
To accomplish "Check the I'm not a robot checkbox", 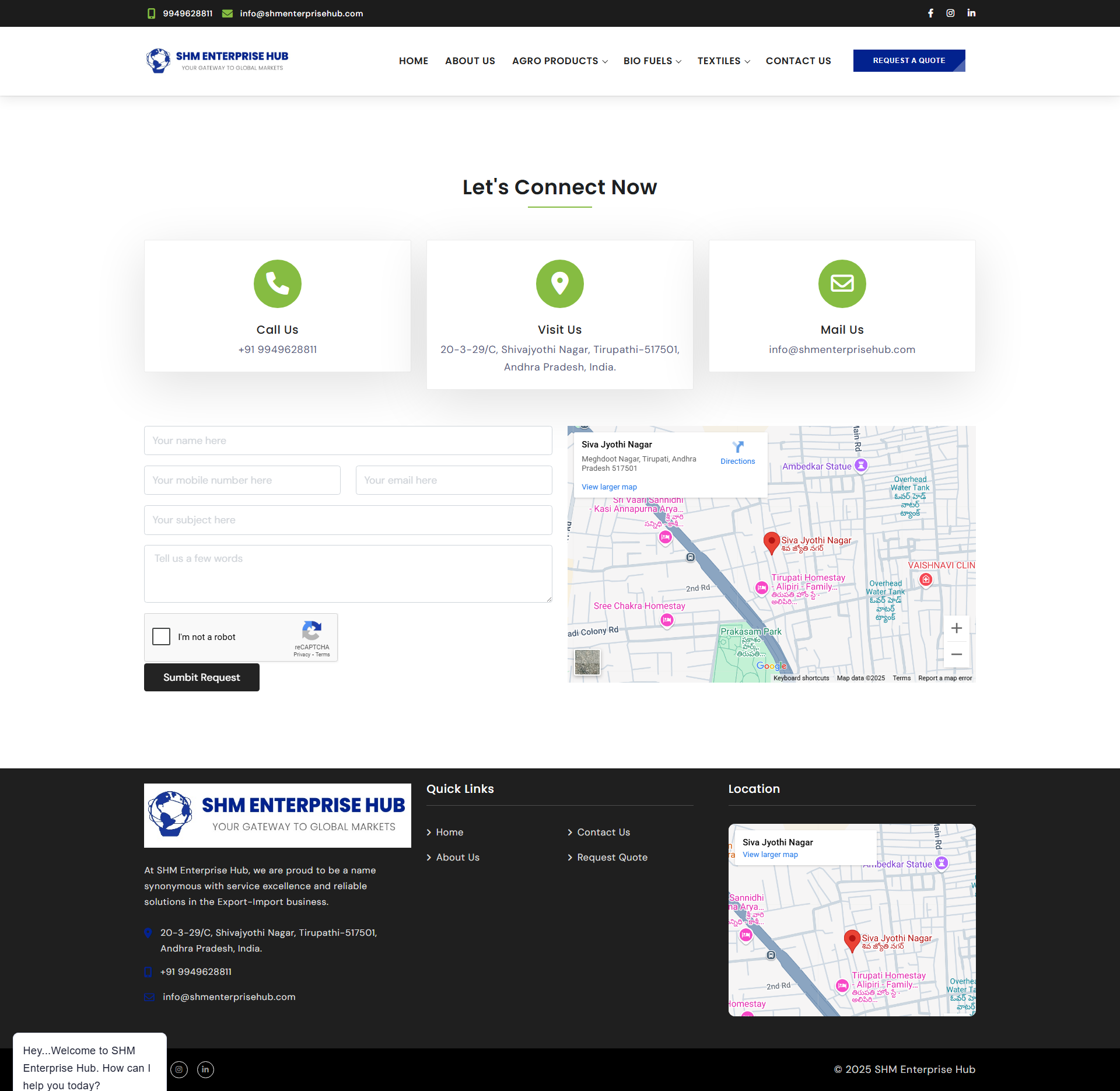I will (x=161, y=637).
